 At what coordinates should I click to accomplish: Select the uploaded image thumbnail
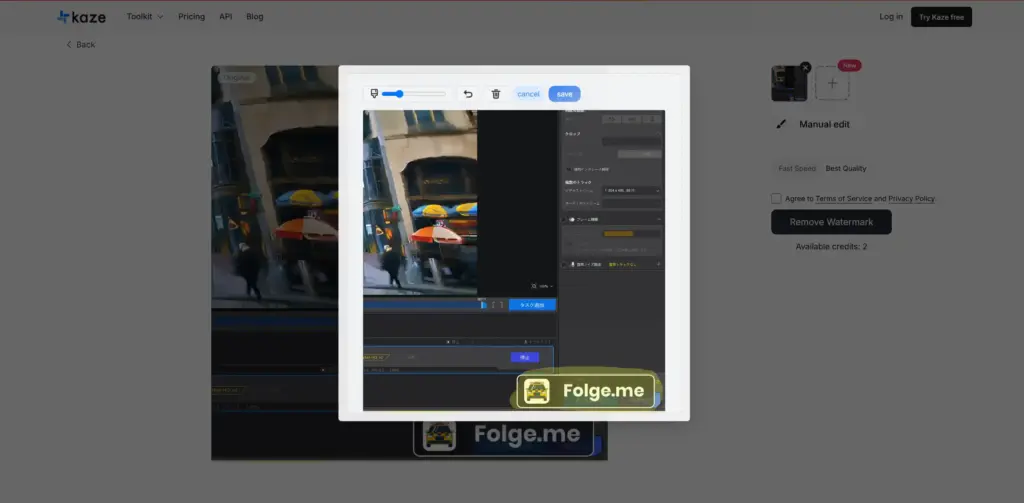(789, 84)
